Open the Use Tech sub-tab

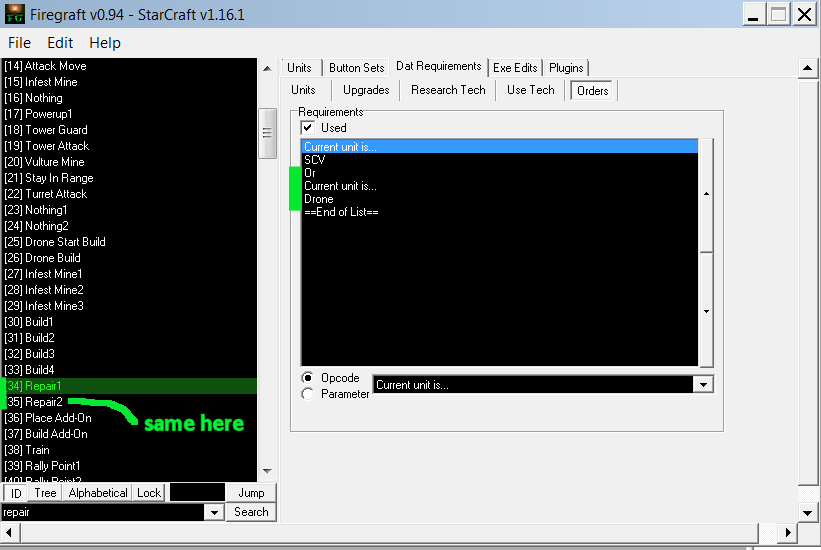(530, 90)
